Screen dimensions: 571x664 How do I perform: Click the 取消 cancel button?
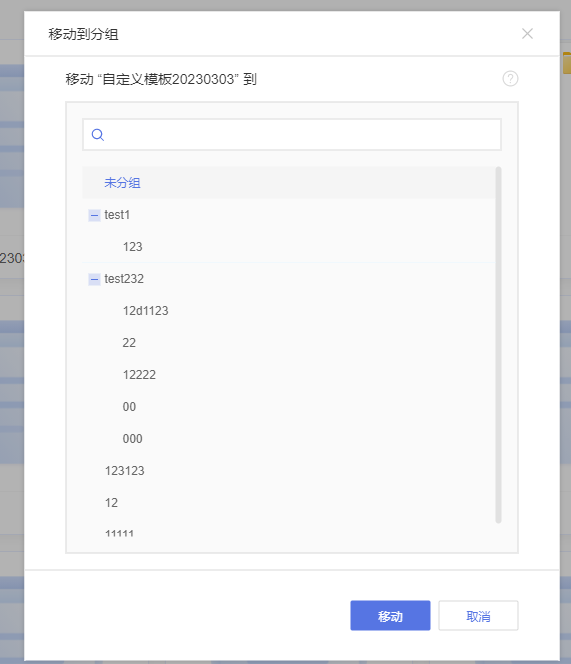478,615
